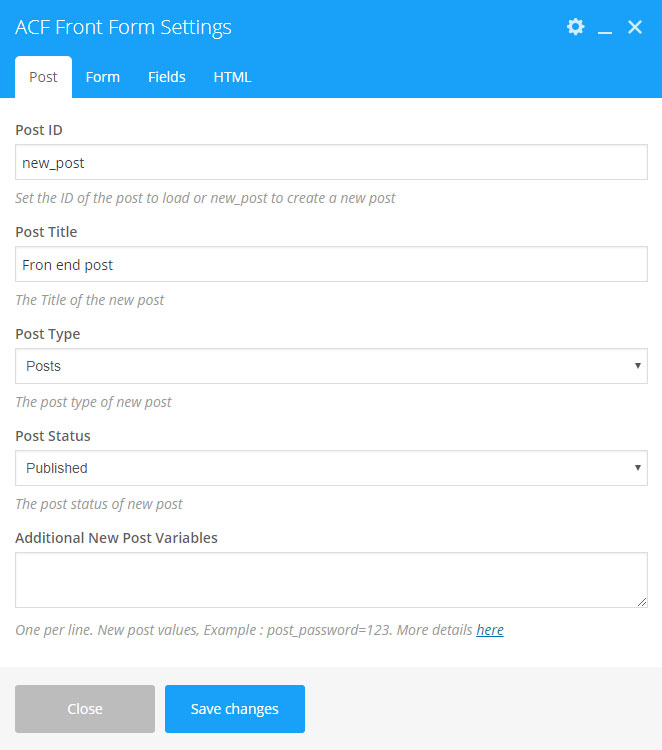Open the Form tab

[103, 77]
